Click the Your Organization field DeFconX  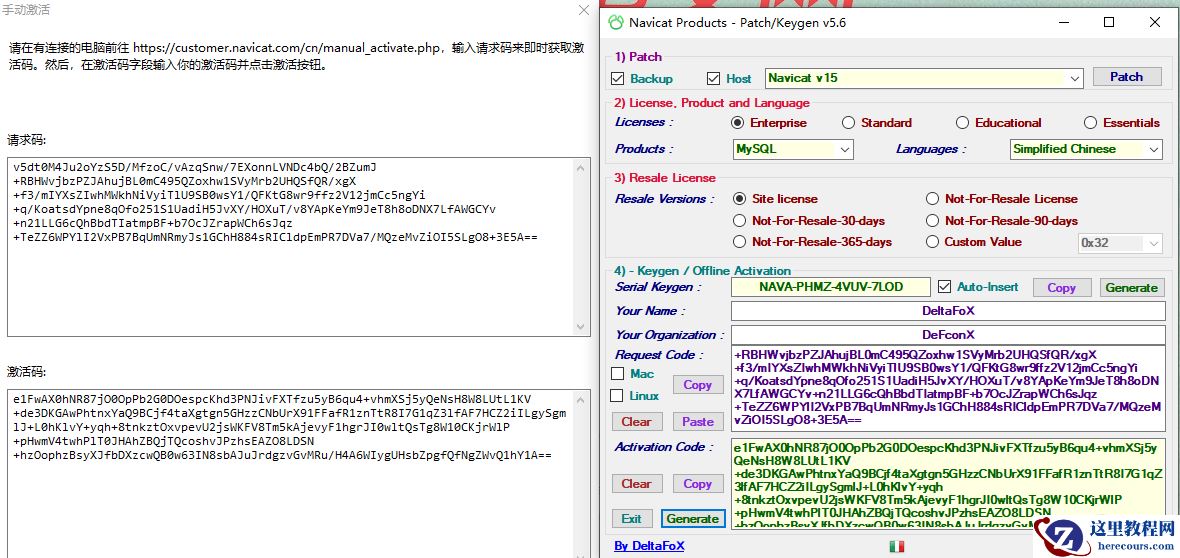point(947,334)
